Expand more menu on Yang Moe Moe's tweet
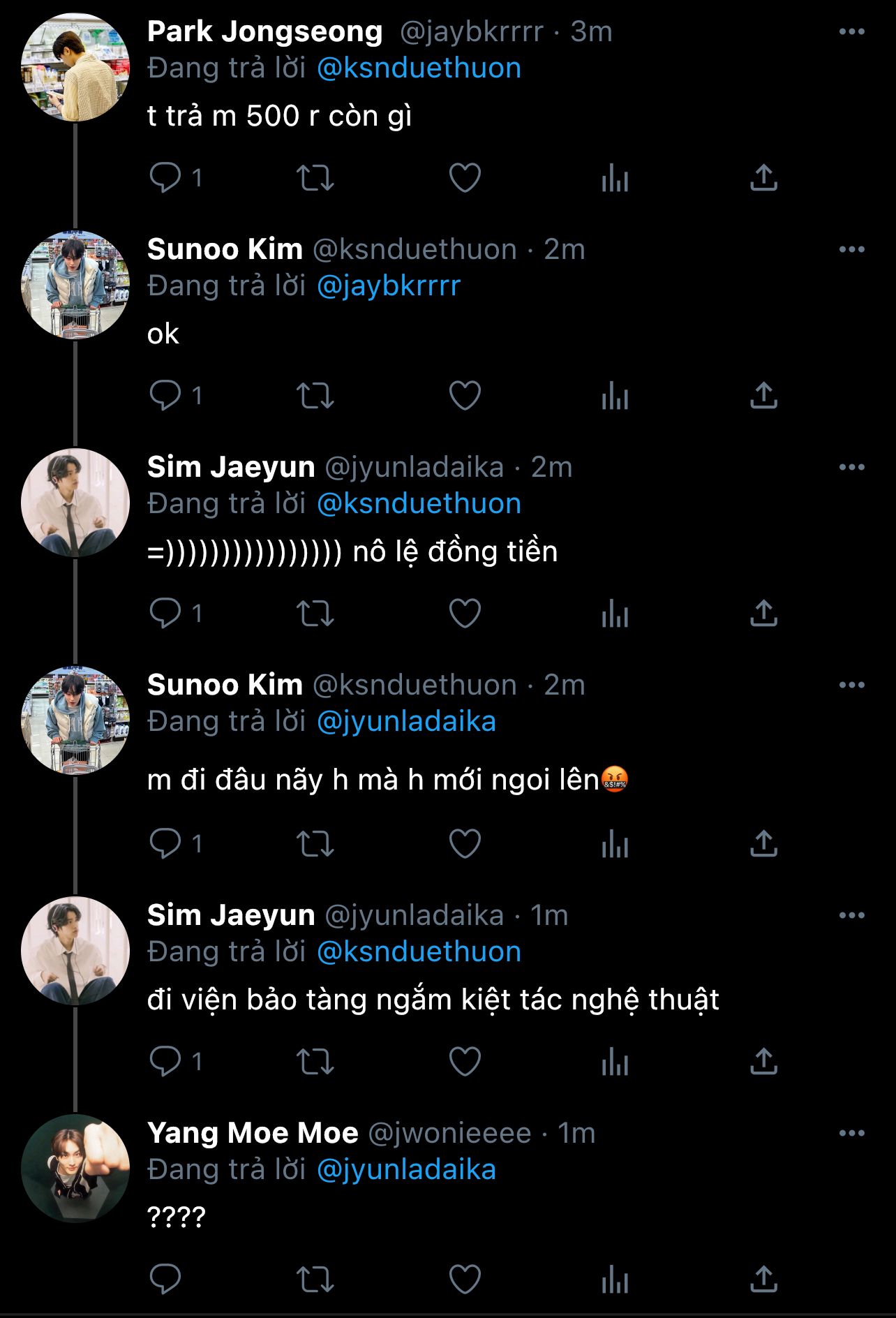 click(851, 1133)
